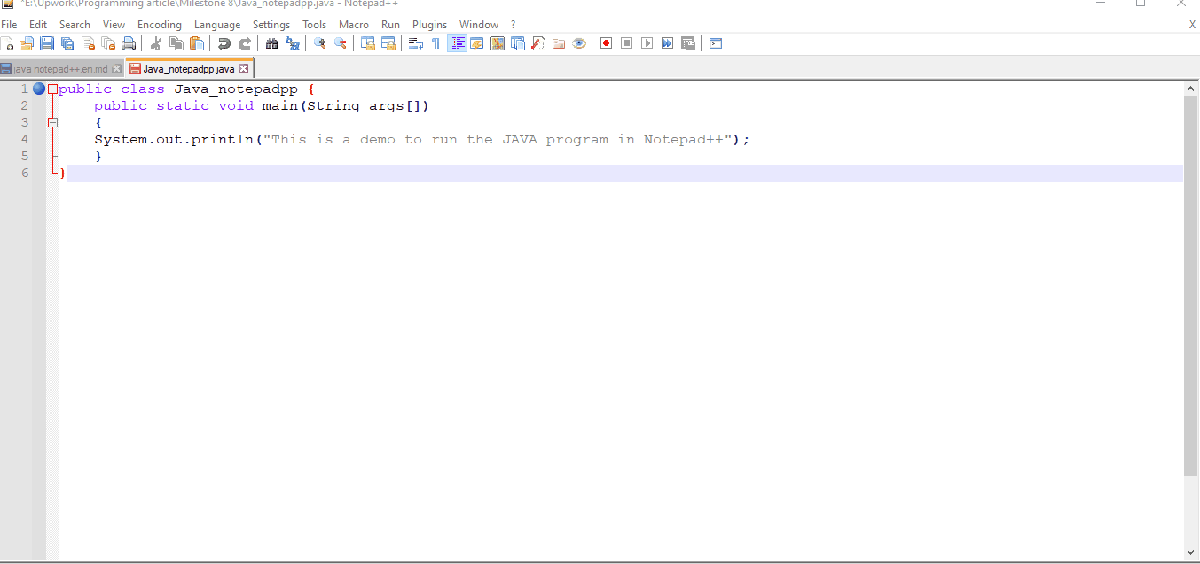Click the Zoom In magnifier icon
1200x564 pixels.
point(320,43)
